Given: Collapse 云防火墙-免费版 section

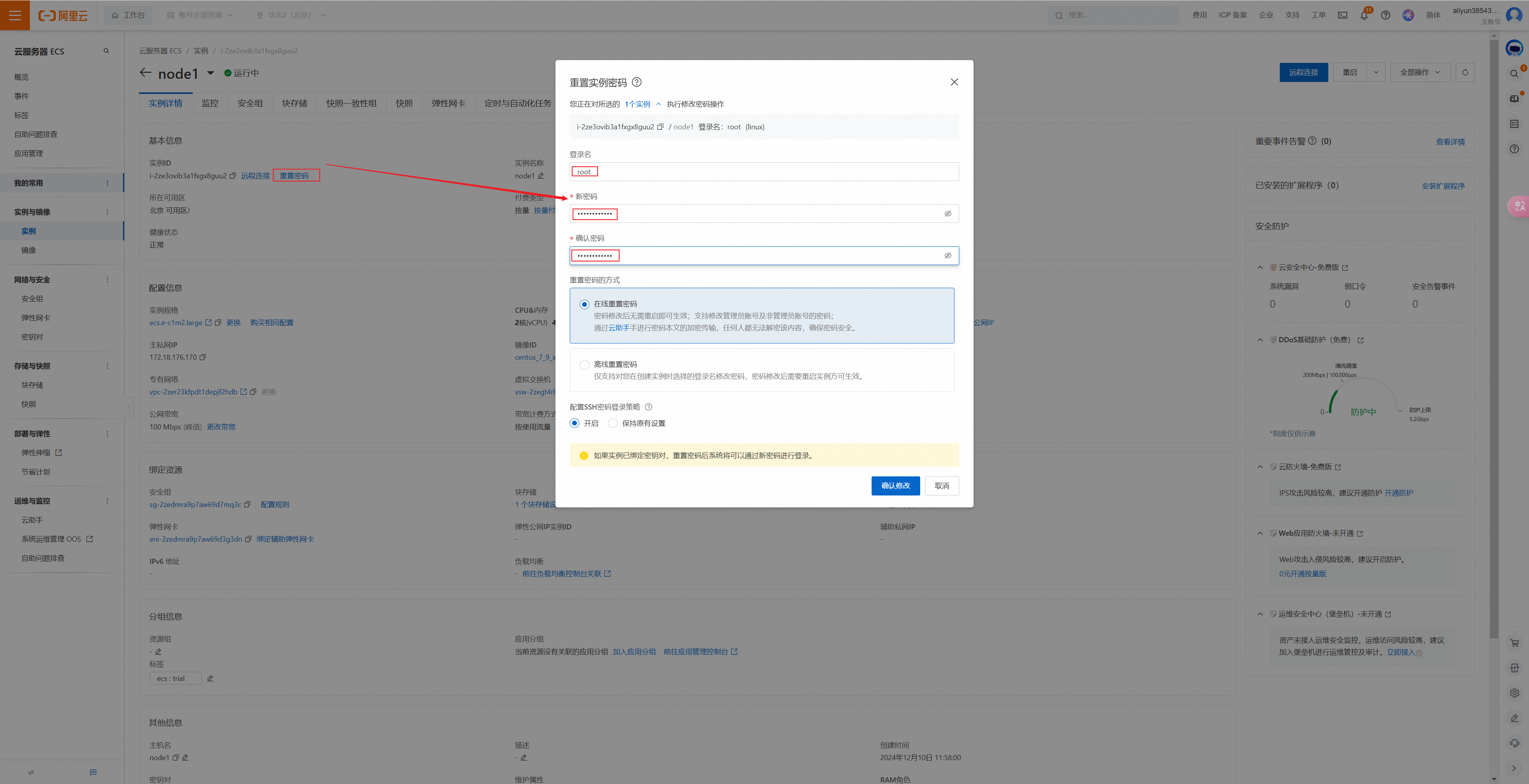Looking at the screenshot, I should click(x=1260, y=467).
